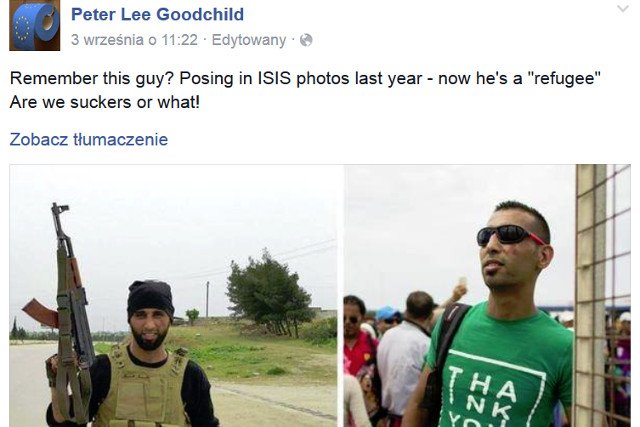Open the left photo with the armed man
The width and height of the screenshot is (640, 427).
[173, 296]
